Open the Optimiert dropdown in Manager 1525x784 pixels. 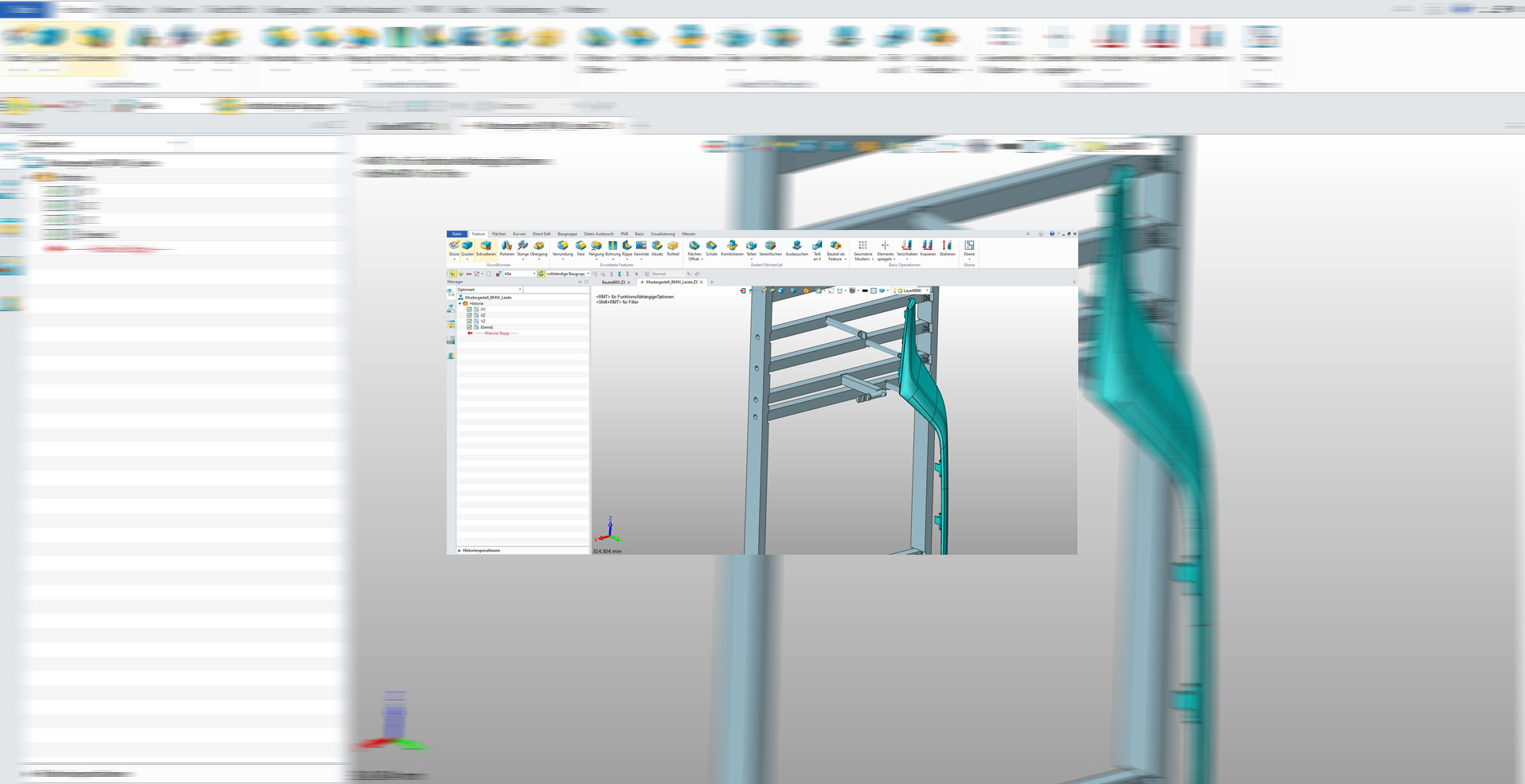(489, 290)
